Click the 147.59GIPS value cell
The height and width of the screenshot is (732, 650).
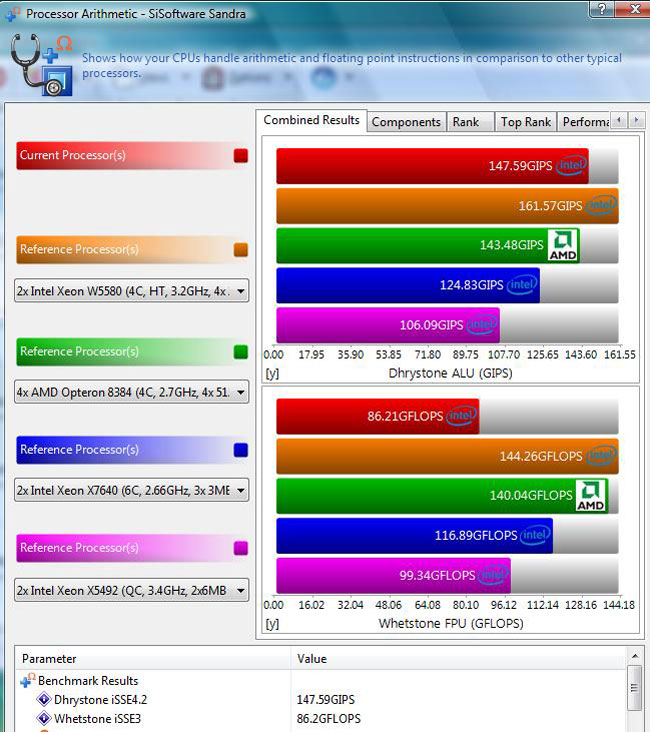325,699
